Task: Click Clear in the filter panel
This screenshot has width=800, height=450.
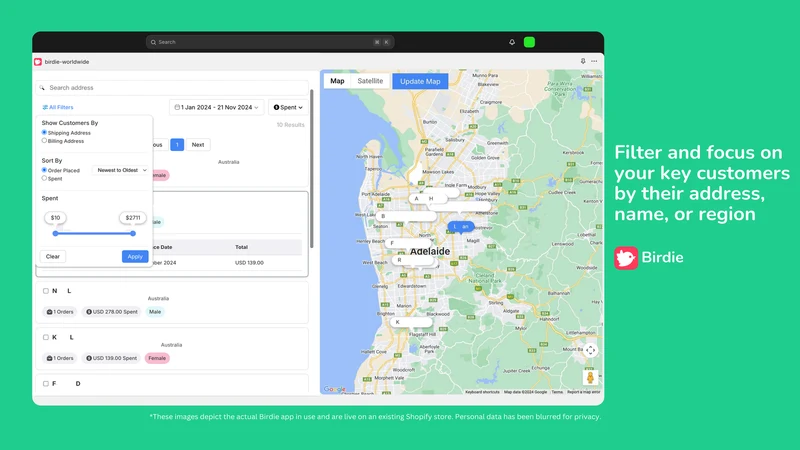Action: point(53,257)
